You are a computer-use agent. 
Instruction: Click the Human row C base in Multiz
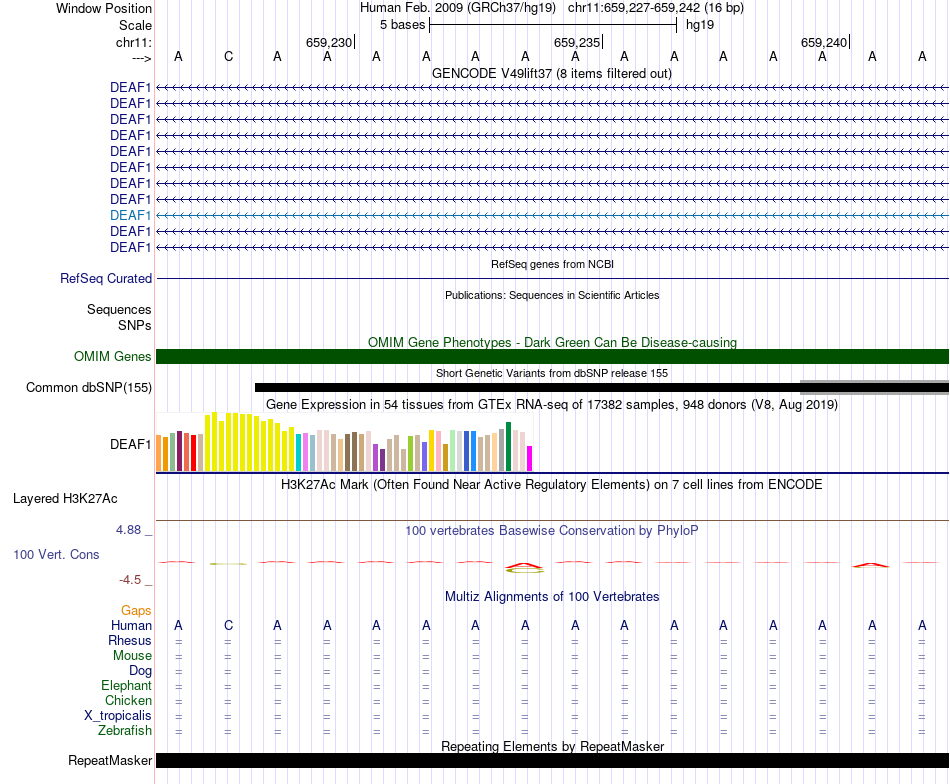[228, 625]
